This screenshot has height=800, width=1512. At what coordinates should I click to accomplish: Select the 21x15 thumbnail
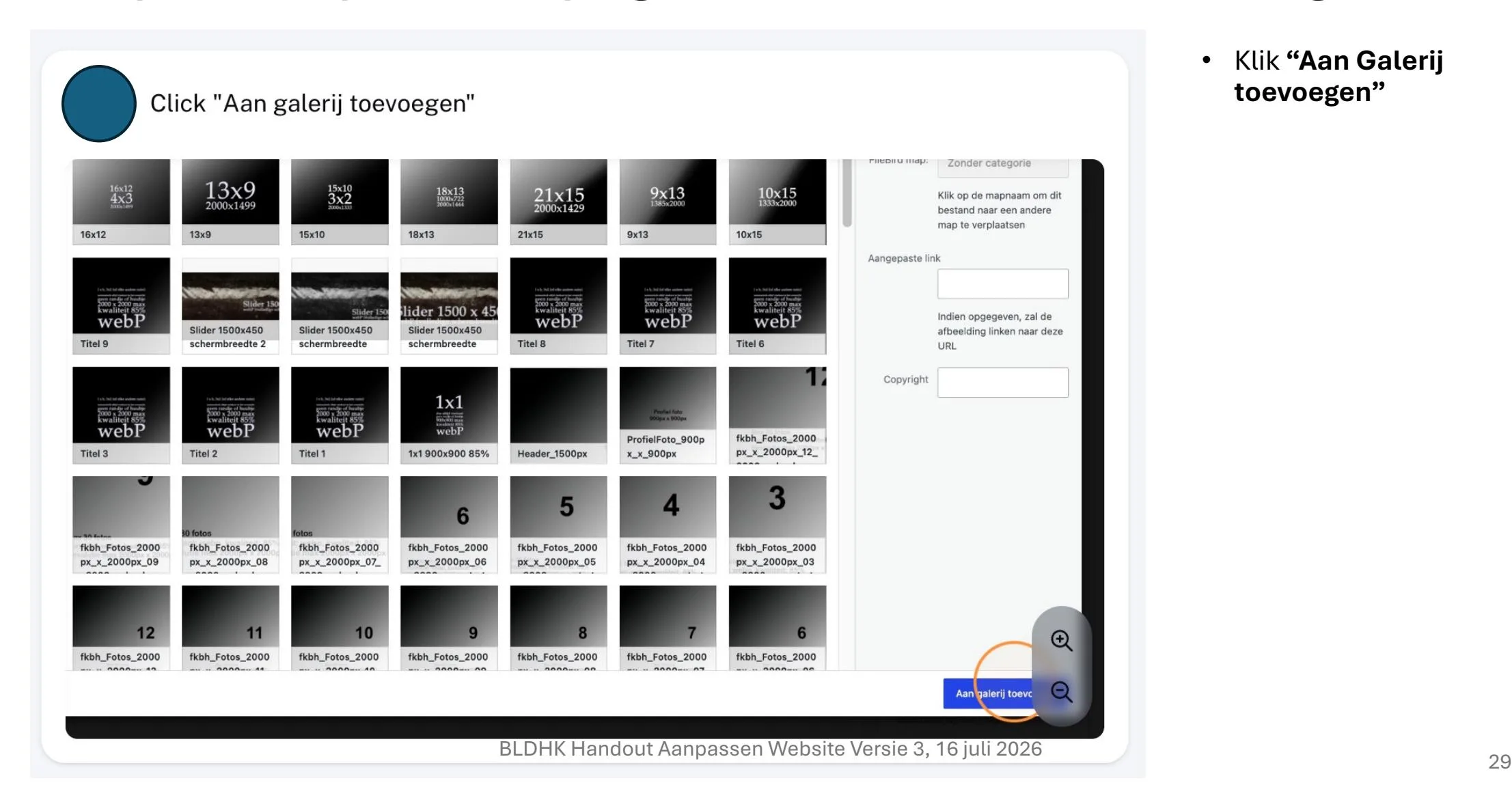pos(558,202)
